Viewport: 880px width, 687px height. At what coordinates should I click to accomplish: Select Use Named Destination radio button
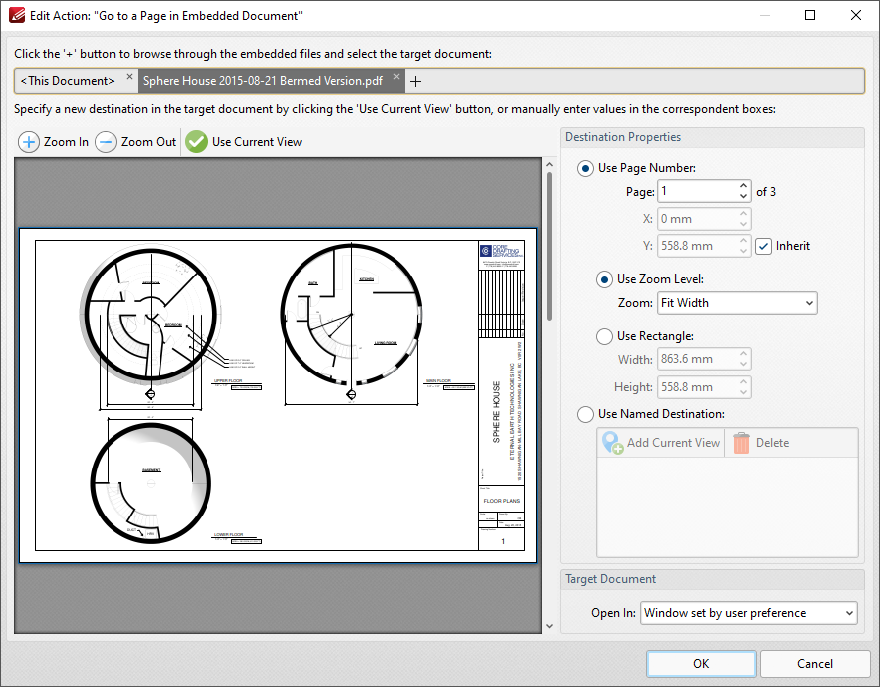(585, 414)
